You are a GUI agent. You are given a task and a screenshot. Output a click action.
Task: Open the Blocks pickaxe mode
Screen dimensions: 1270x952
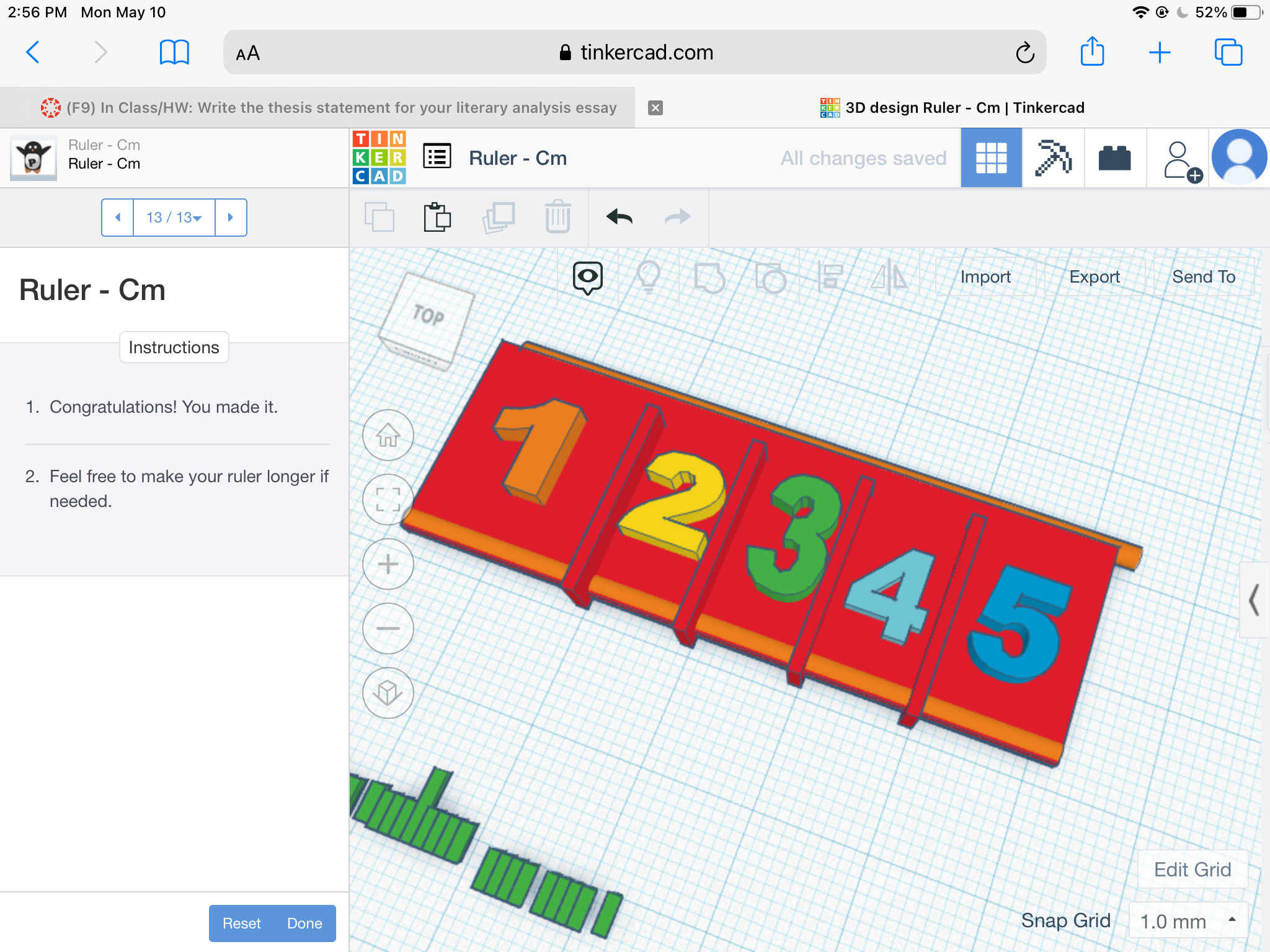coord(1053,157)
